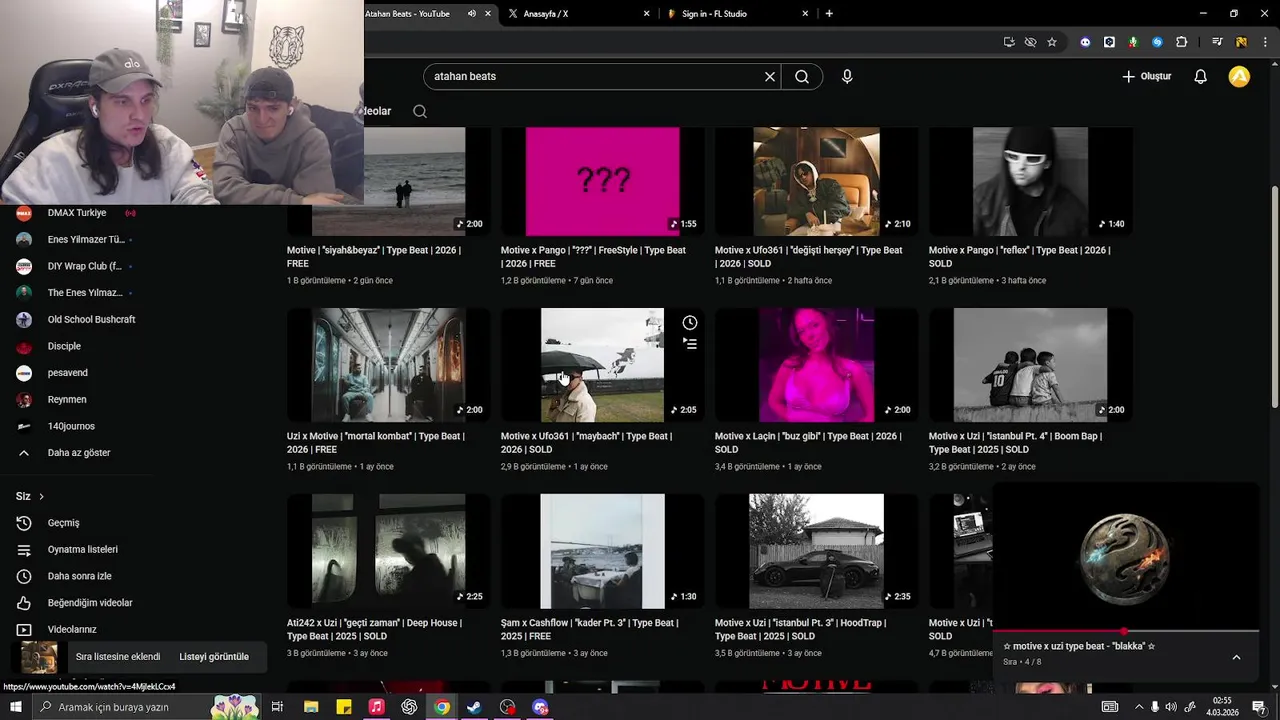Start voice search with the microphone icon

(x=847, y=76)
